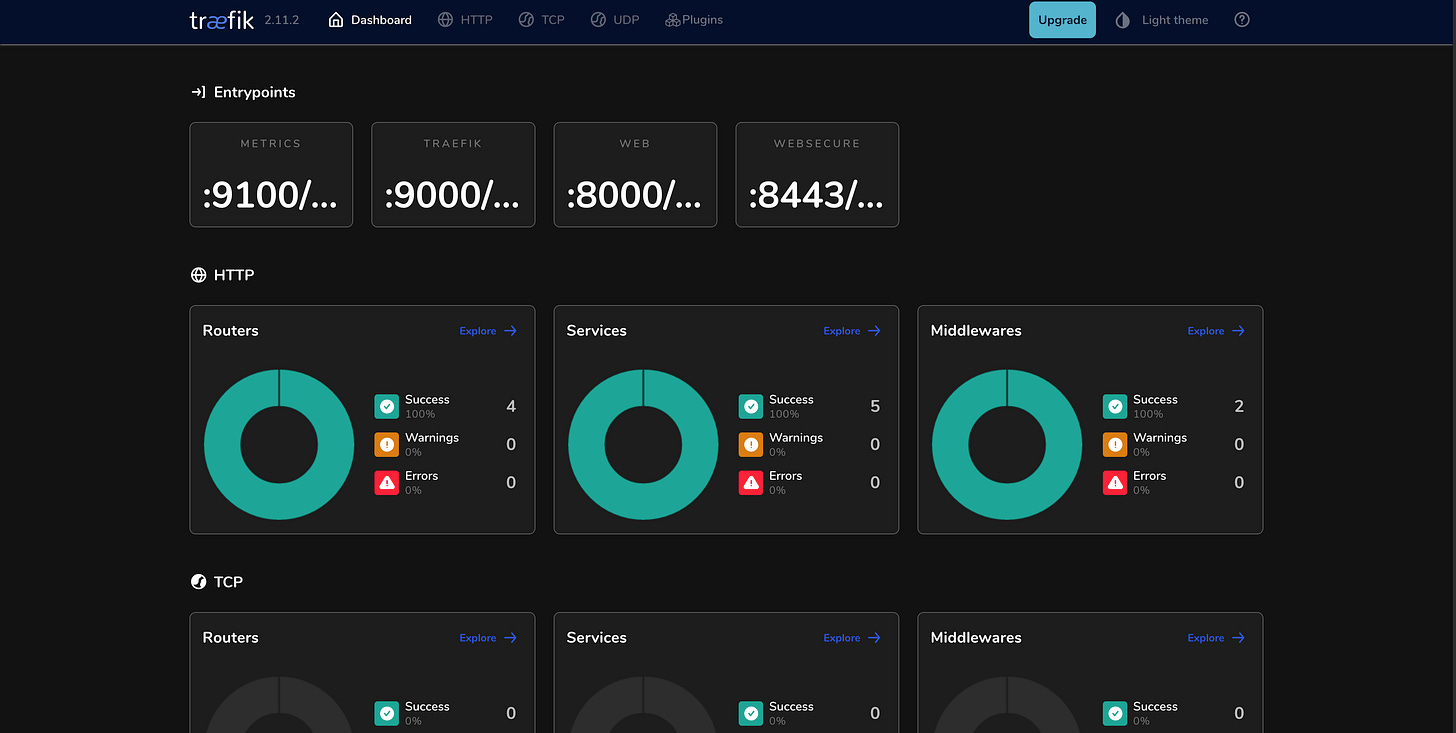1456x733 pixels.
Task: Click the HTTP Middlewares card title
Action: [x=976, y=331]
